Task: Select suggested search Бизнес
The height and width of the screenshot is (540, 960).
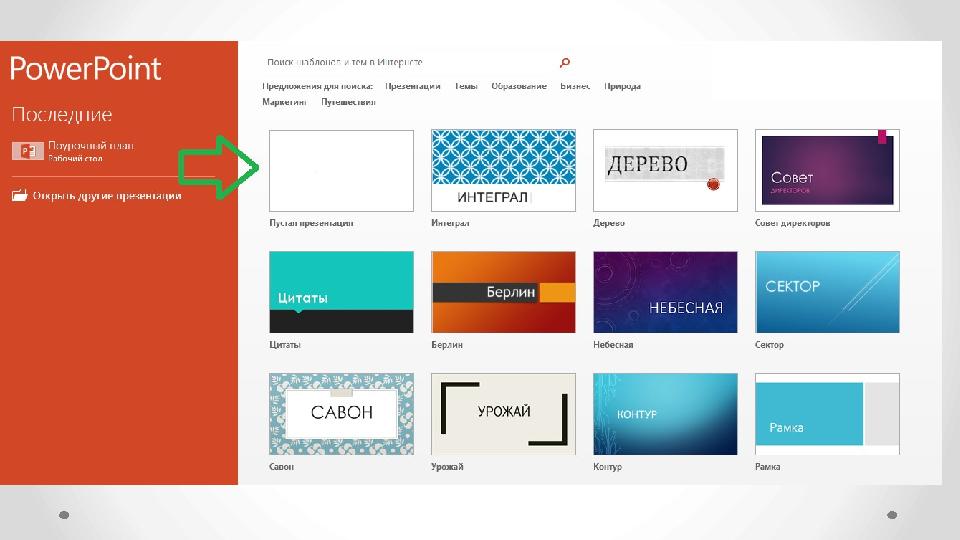Action: point(575,86)
